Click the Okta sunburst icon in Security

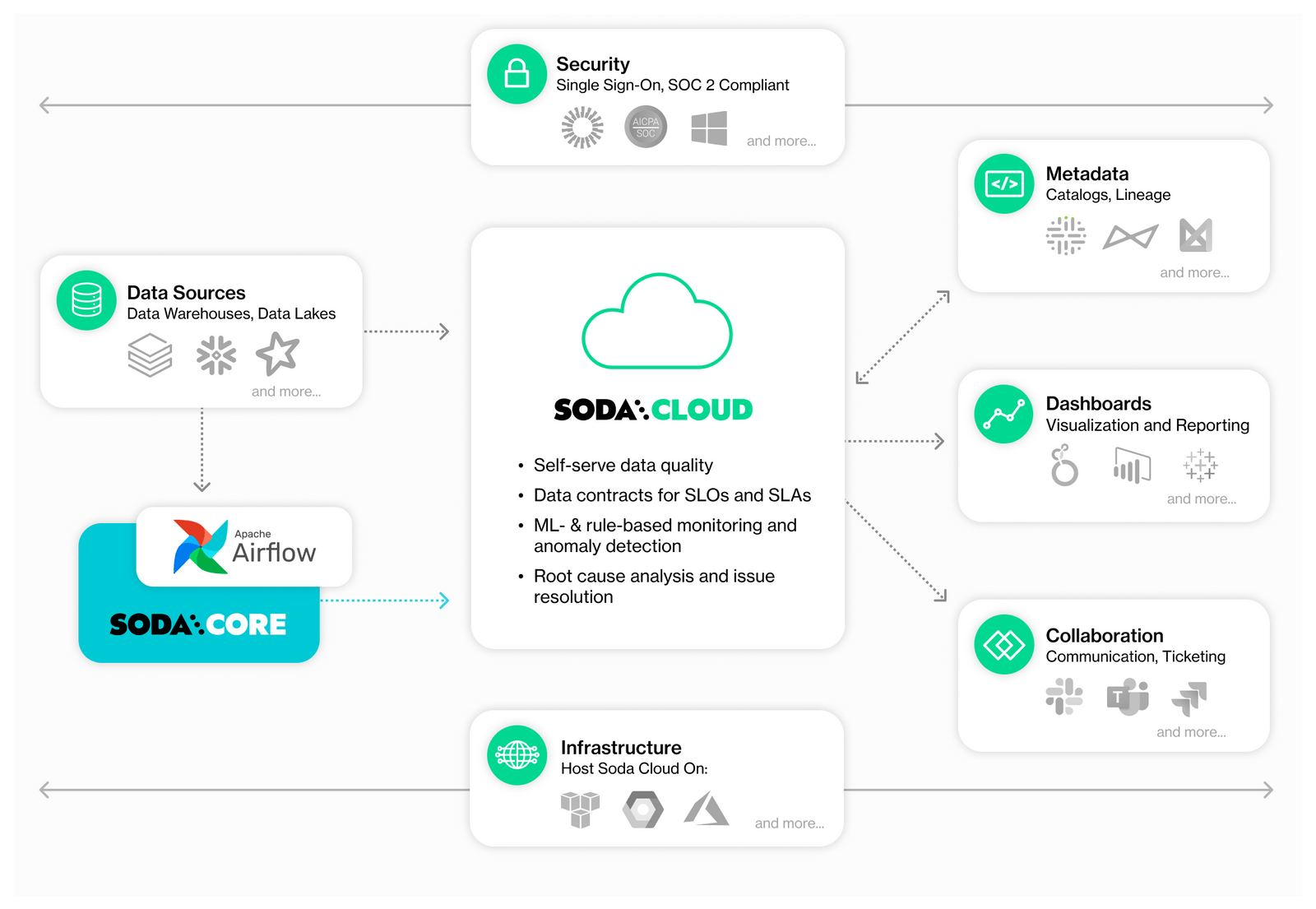582,128
